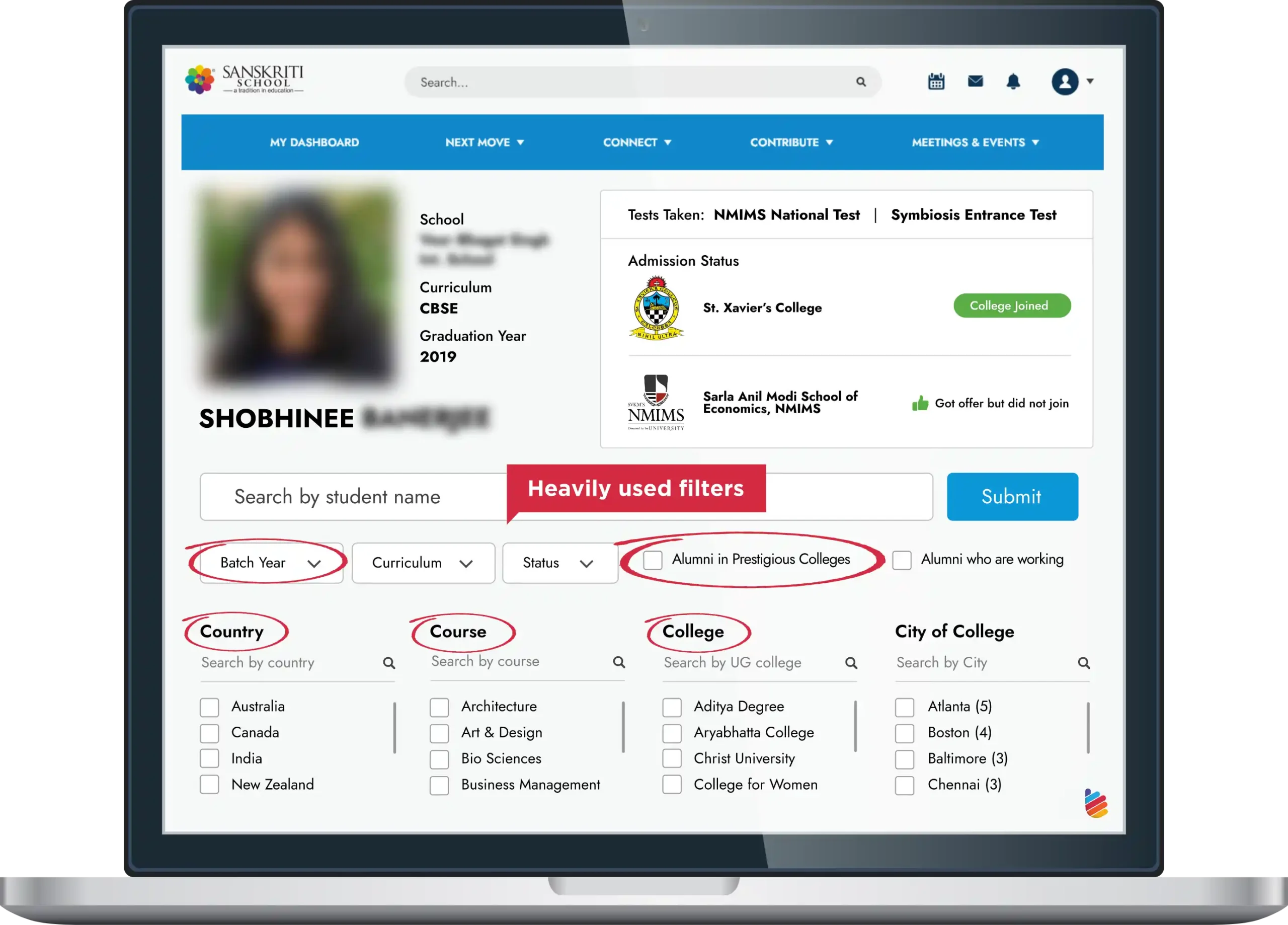
Task: Open the mail envelope icon
Action: click(x=975, y=81)
